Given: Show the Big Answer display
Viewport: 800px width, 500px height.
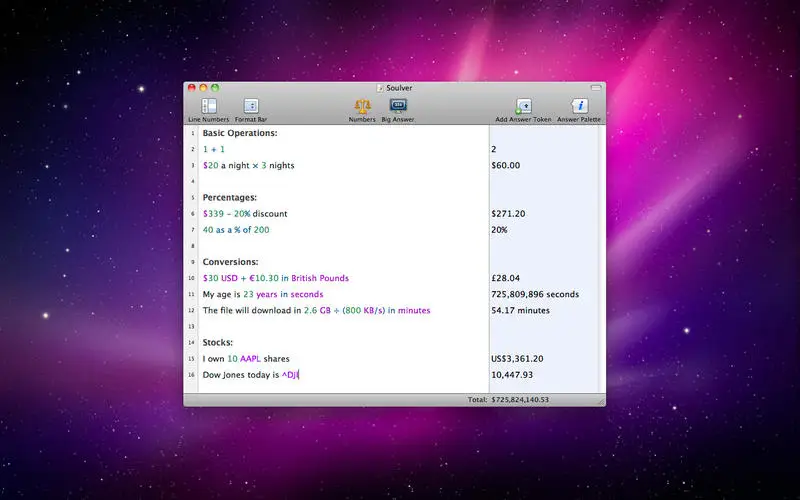Looking at the screenshot, I should [398, 110].
